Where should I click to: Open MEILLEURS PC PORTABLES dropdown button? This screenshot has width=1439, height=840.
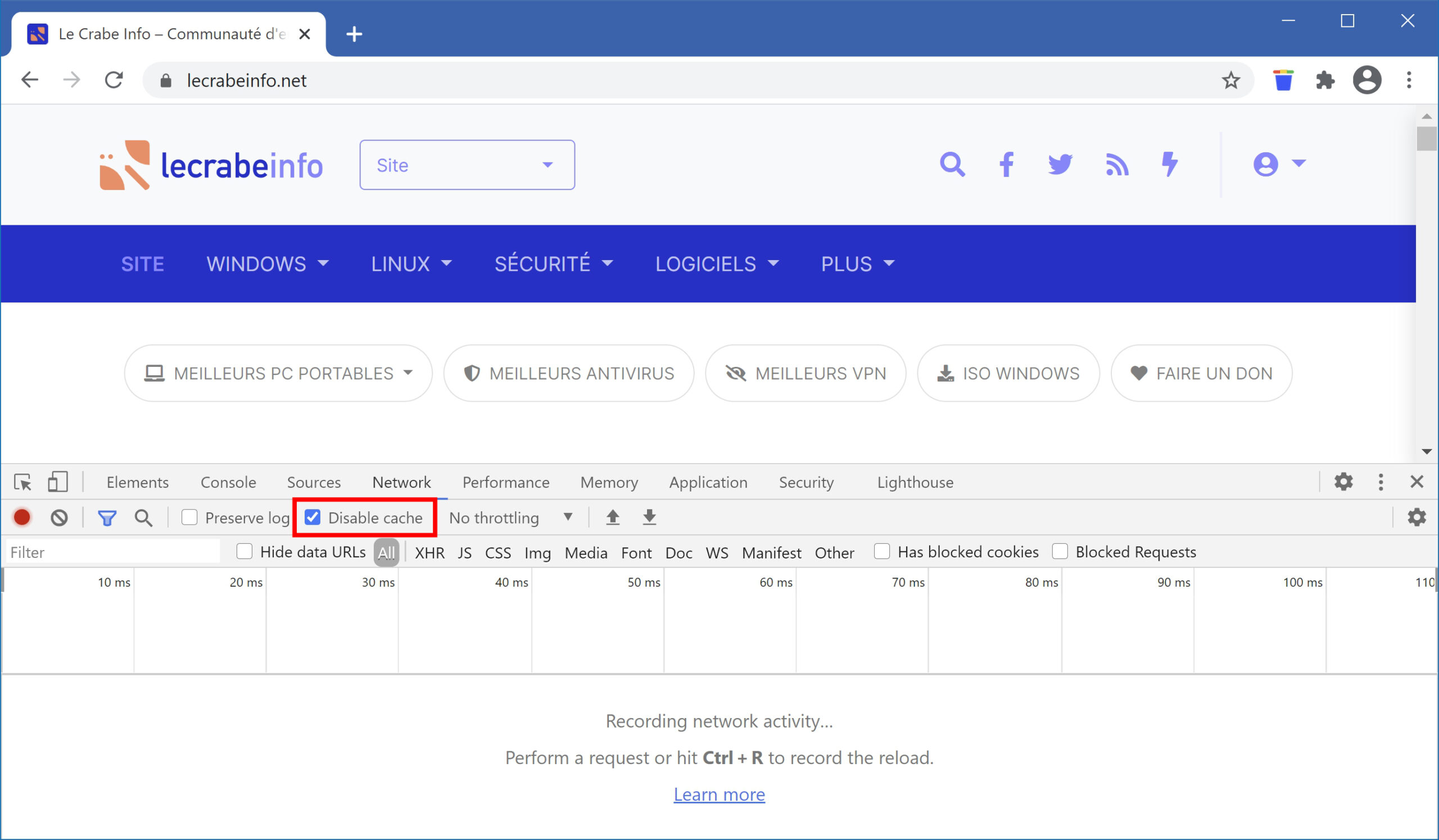point(278,373)
